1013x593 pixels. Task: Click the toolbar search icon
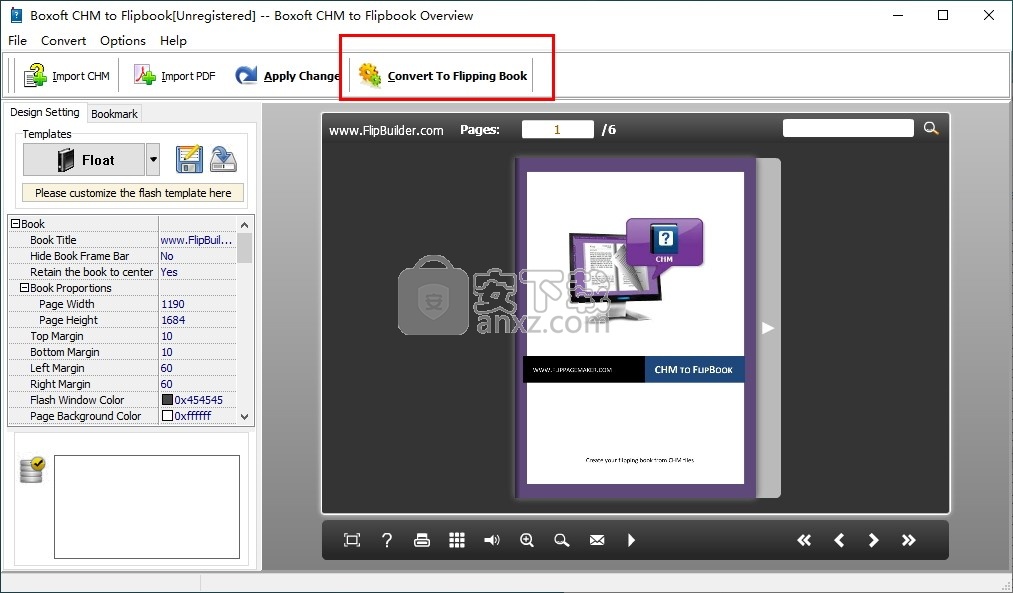pyautogui.click(x=562, y=540)
